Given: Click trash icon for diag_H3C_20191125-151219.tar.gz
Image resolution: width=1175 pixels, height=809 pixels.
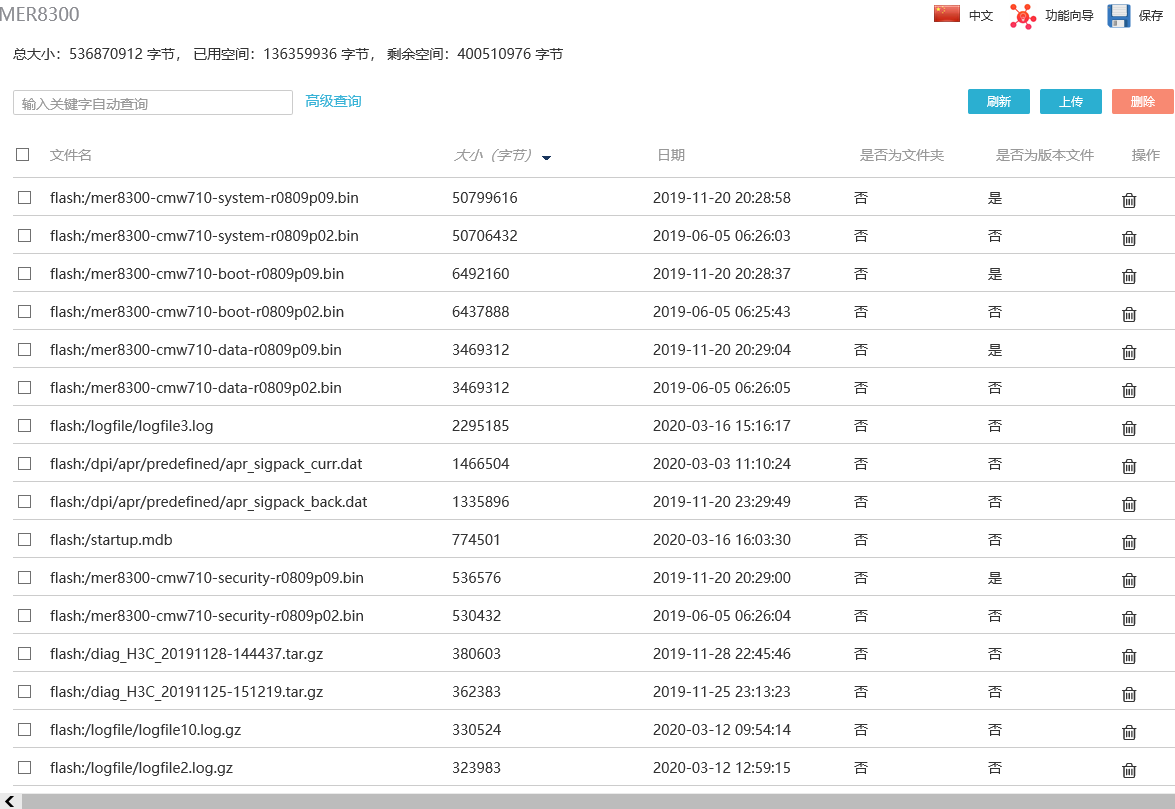Looking at the screenshot, I should [x=1129, y=694].
